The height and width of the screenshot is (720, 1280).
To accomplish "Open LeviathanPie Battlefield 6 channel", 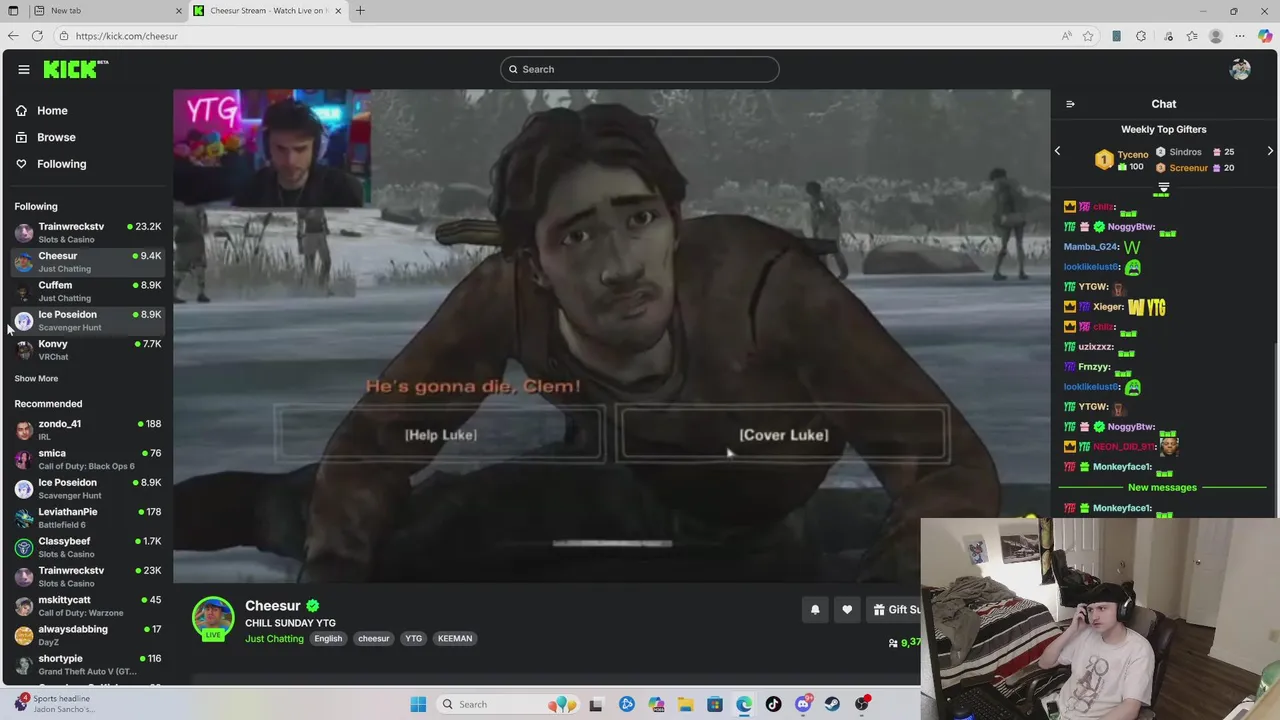I will point(88,518).
